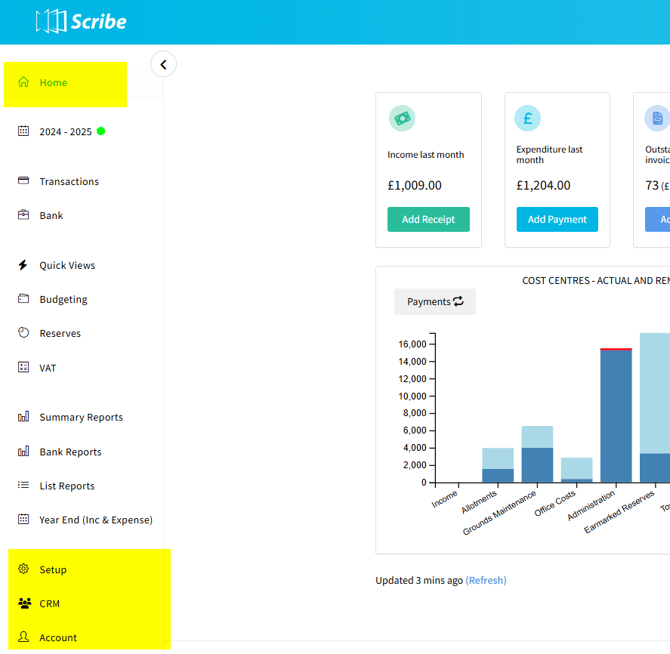Toggle the Payments chart view switch
The width and height of the screenshot is (670, 654).
tap(435, 301)
